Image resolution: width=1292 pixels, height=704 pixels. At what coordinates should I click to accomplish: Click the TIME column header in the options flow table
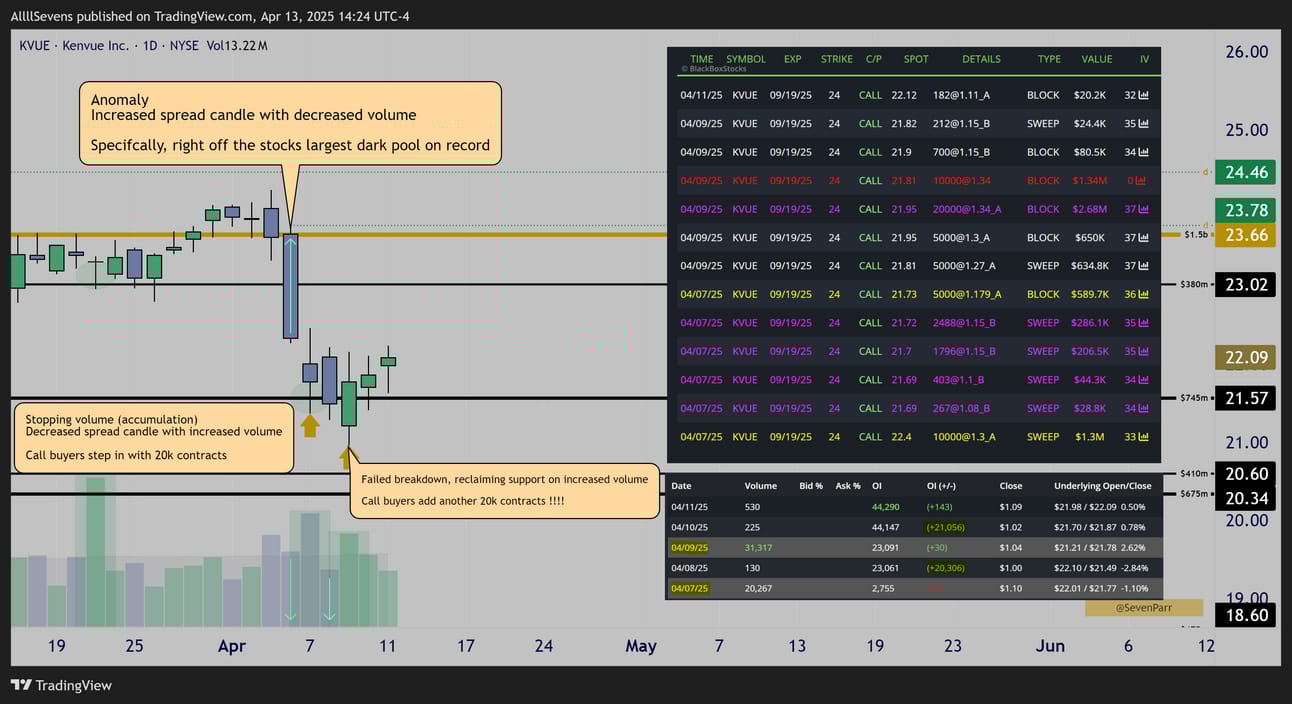[x=702, y=59]
